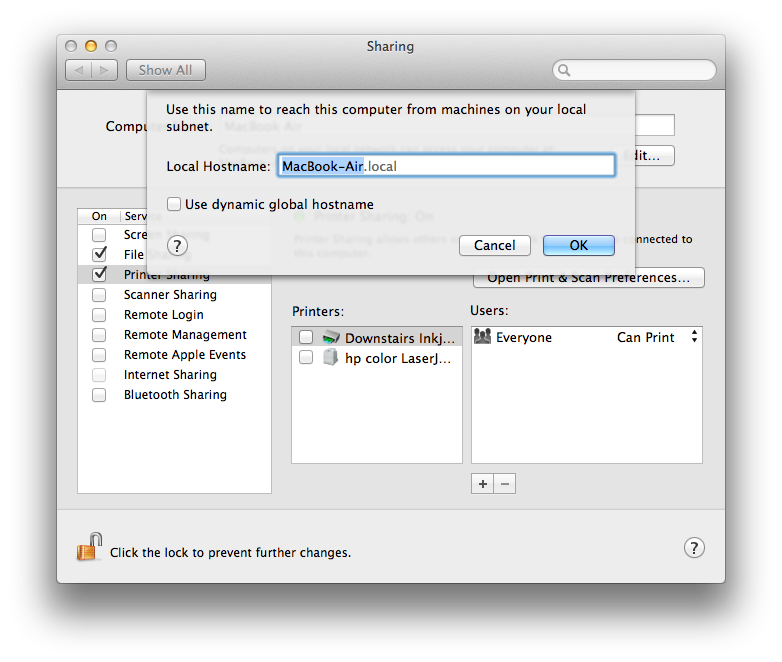Select the hp color LaserJ... printer row

click(x=377, y=358)
